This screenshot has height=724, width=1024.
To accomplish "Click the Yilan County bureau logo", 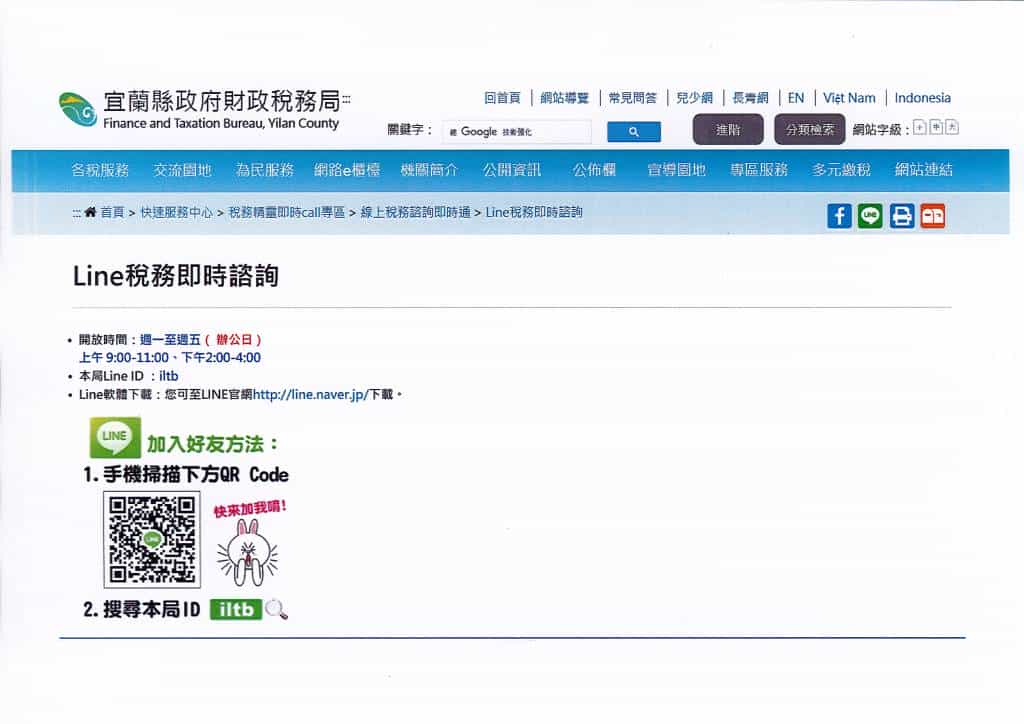I will coord(78,109).
